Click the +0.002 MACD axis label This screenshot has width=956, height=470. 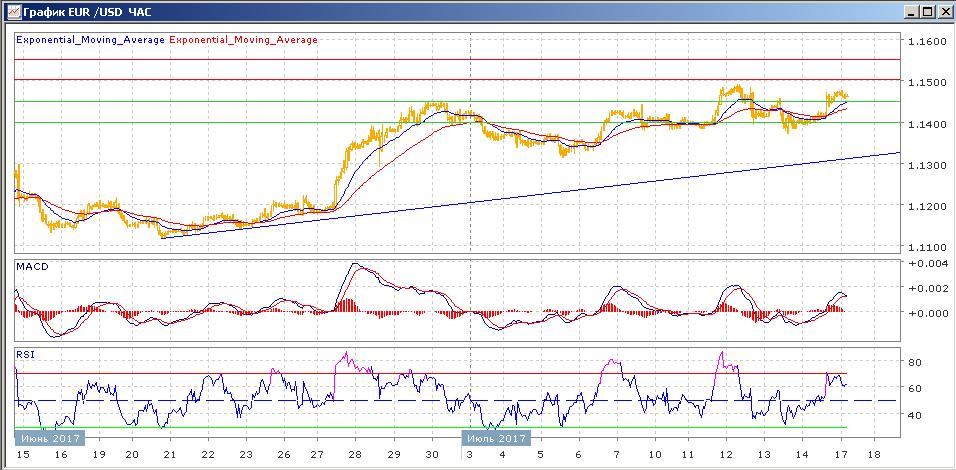point(927,288)
